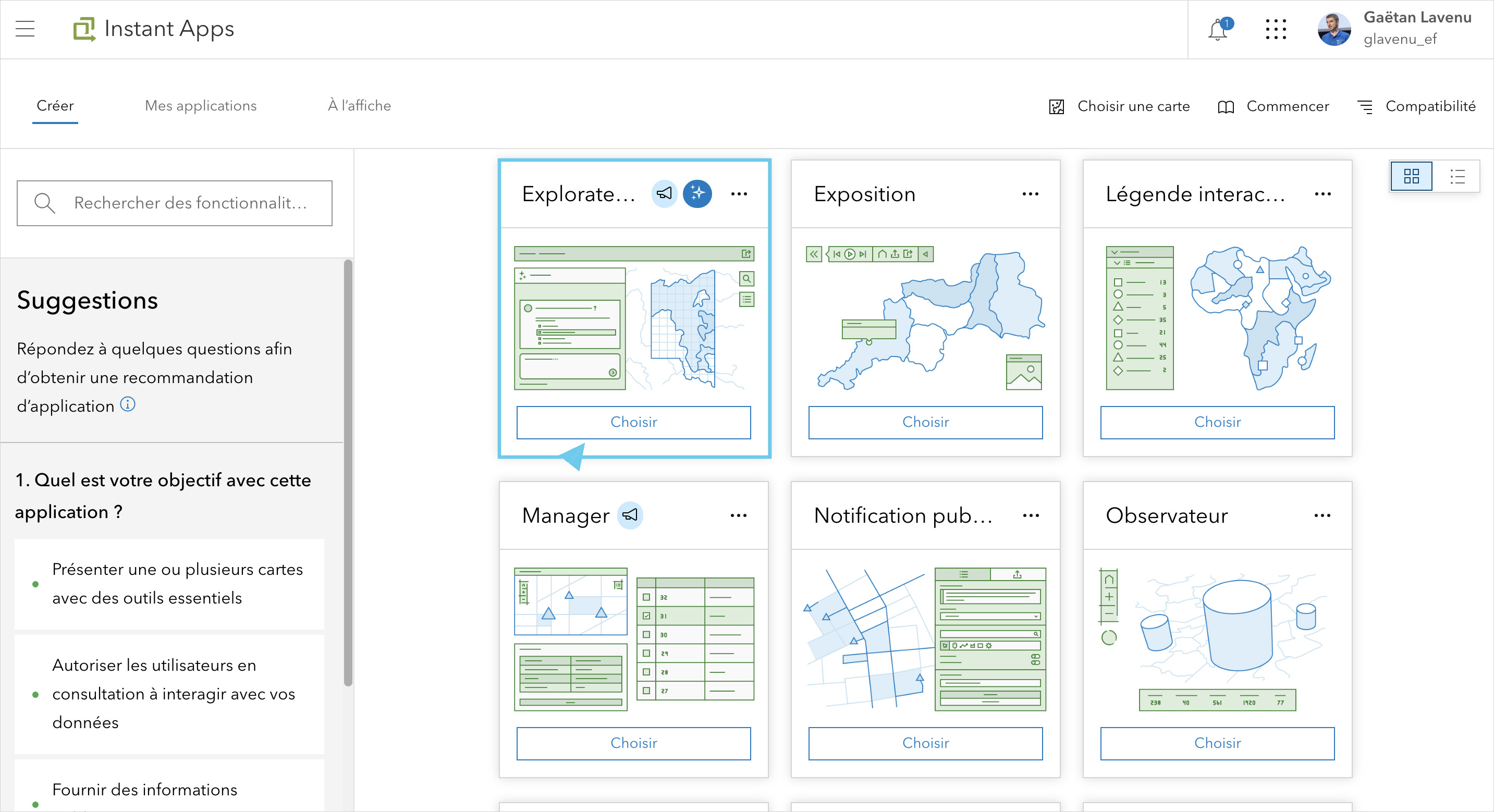Click Gaëtan Lavenu's profile avatar
Image resolution: width=1494 pixels, height=812 pixels.
coord(1334,29)
